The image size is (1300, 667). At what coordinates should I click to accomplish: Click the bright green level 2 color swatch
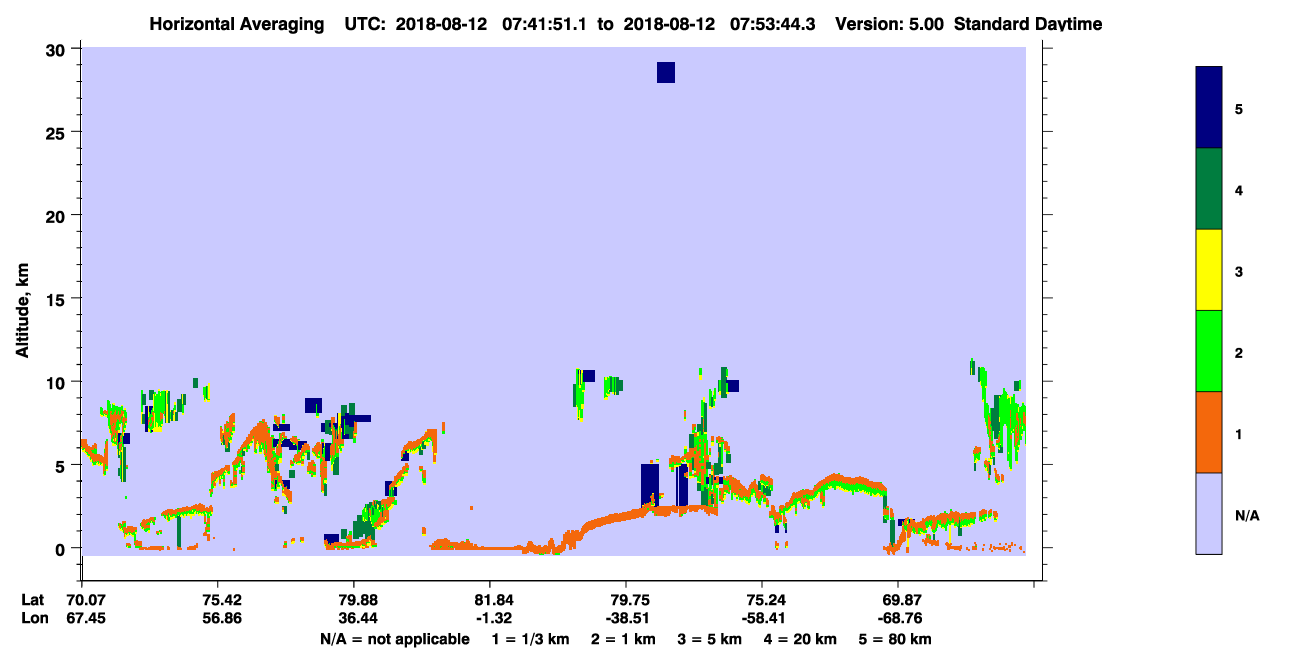(1209, 351)
